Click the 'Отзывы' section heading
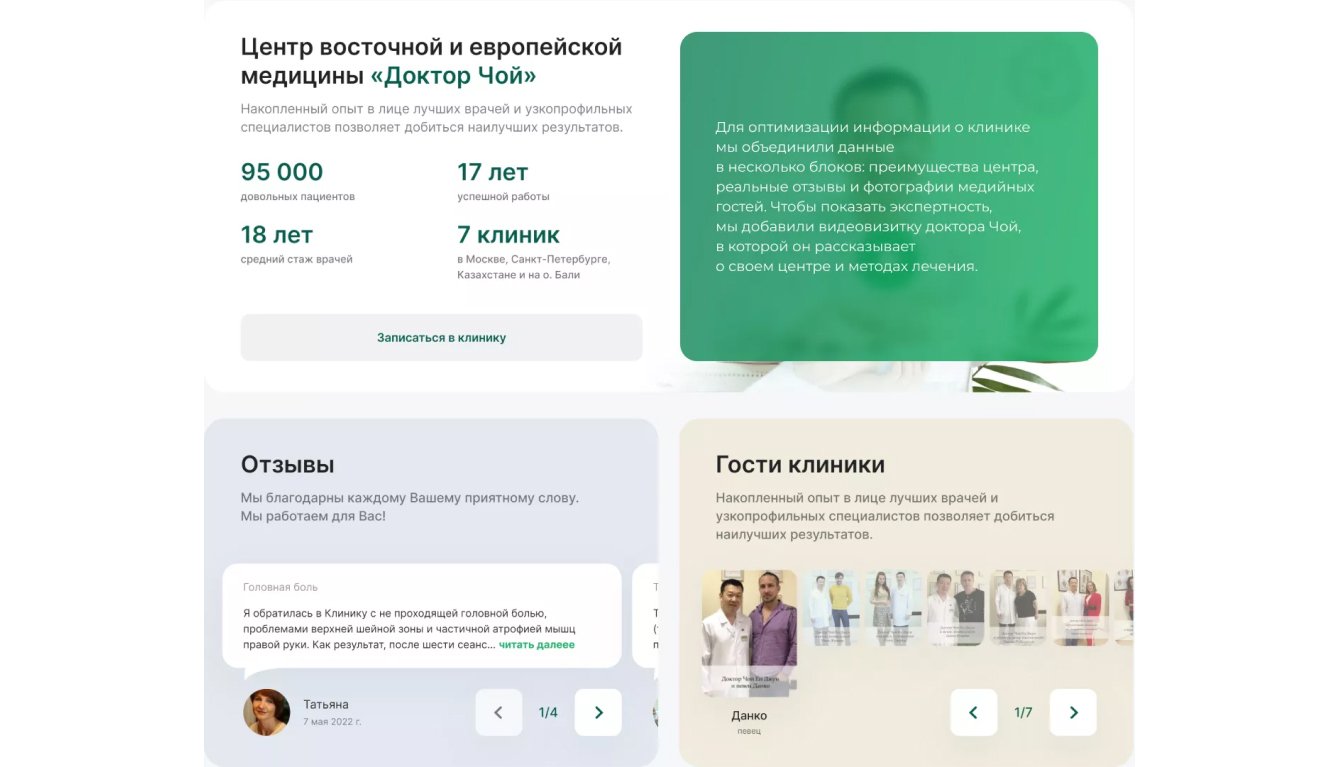This screenshot has height=767, width=1340. pyautogui.click(x=288, y=464)
